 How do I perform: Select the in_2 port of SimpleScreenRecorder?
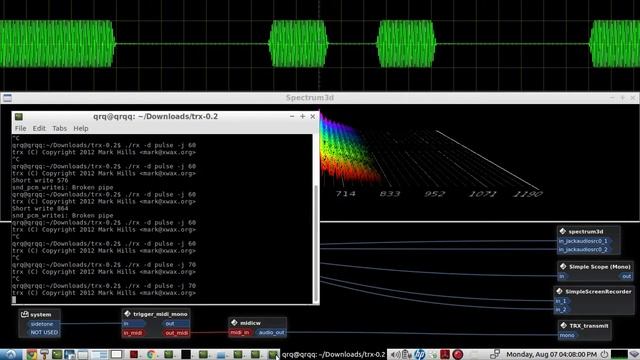[562, 309]
